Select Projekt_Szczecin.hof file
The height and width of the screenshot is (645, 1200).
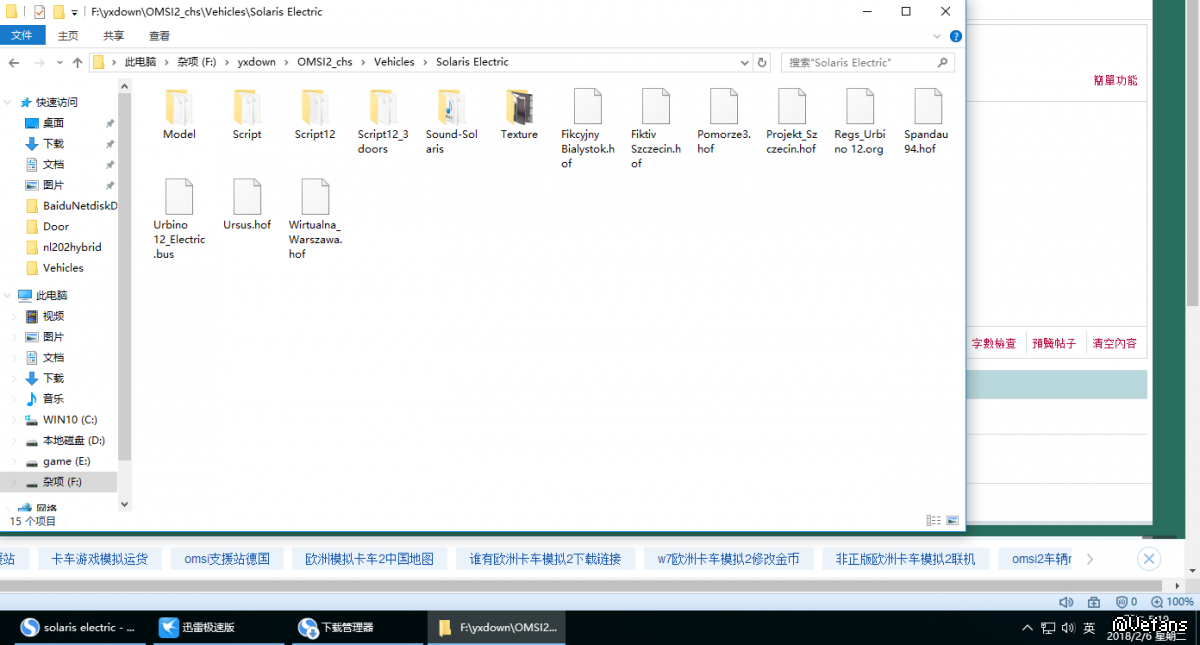[791, 121]
